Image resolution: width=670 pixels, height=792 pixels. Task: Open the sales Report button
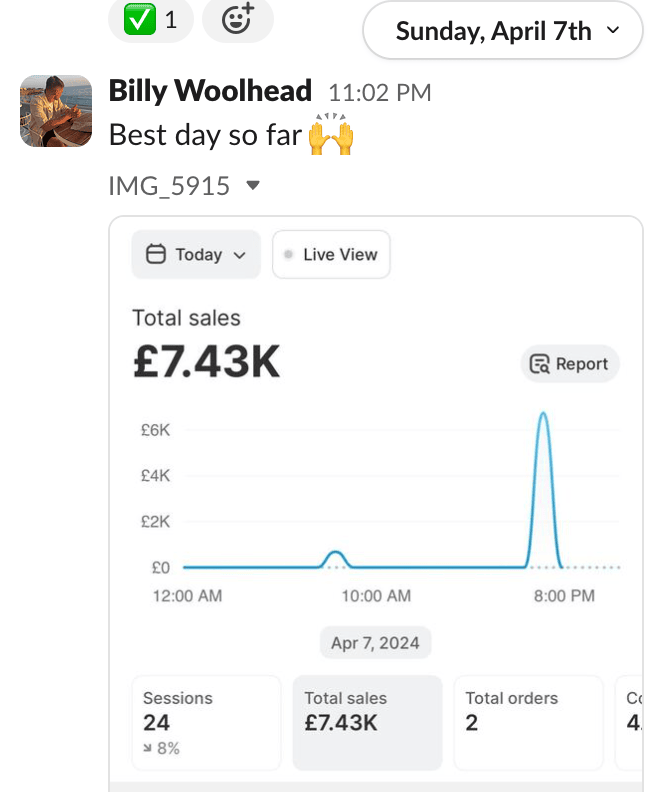pos(571,364)
